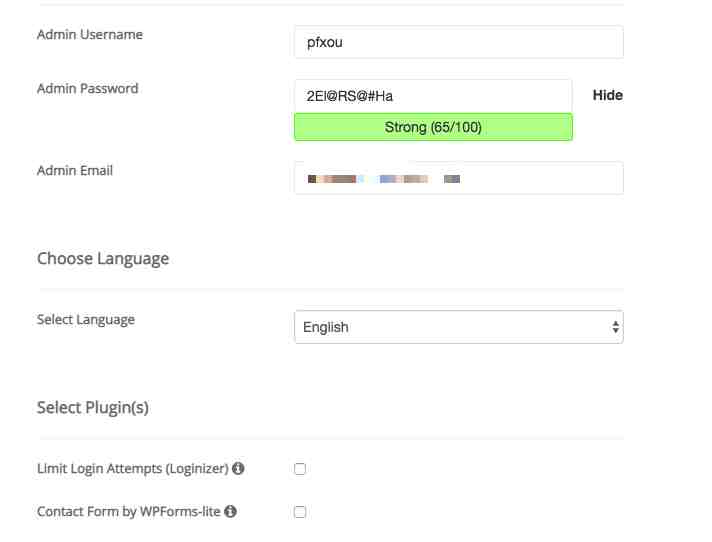Click the blurred email address text

point(384,179)
